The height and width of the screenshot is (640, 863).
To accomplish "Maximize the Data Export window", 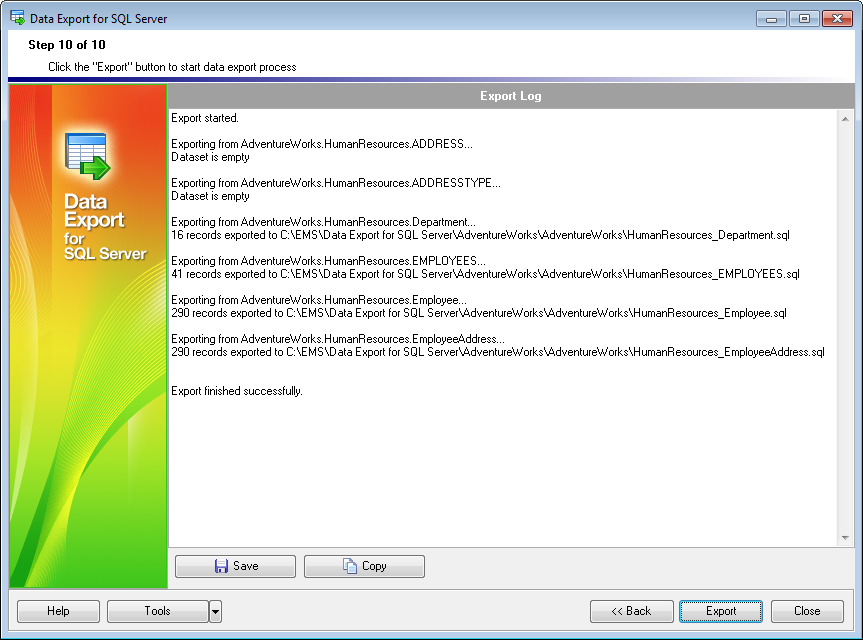I will pyautogui.click(x=803, y=18).
